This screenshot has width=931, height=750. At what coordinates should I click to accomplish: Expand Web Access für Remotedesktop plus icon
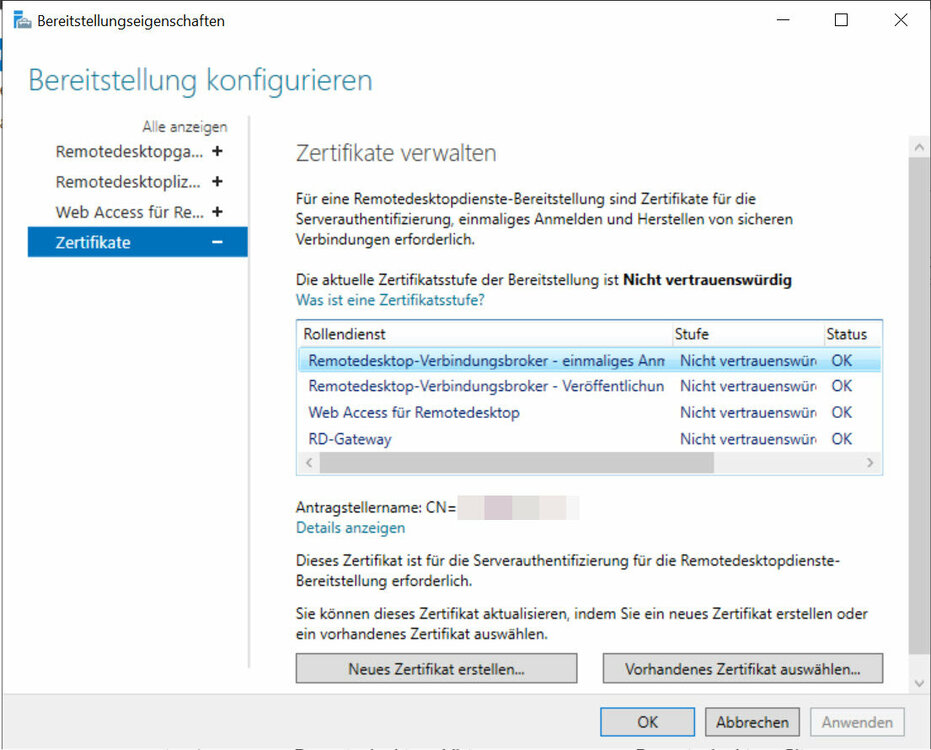217,212
